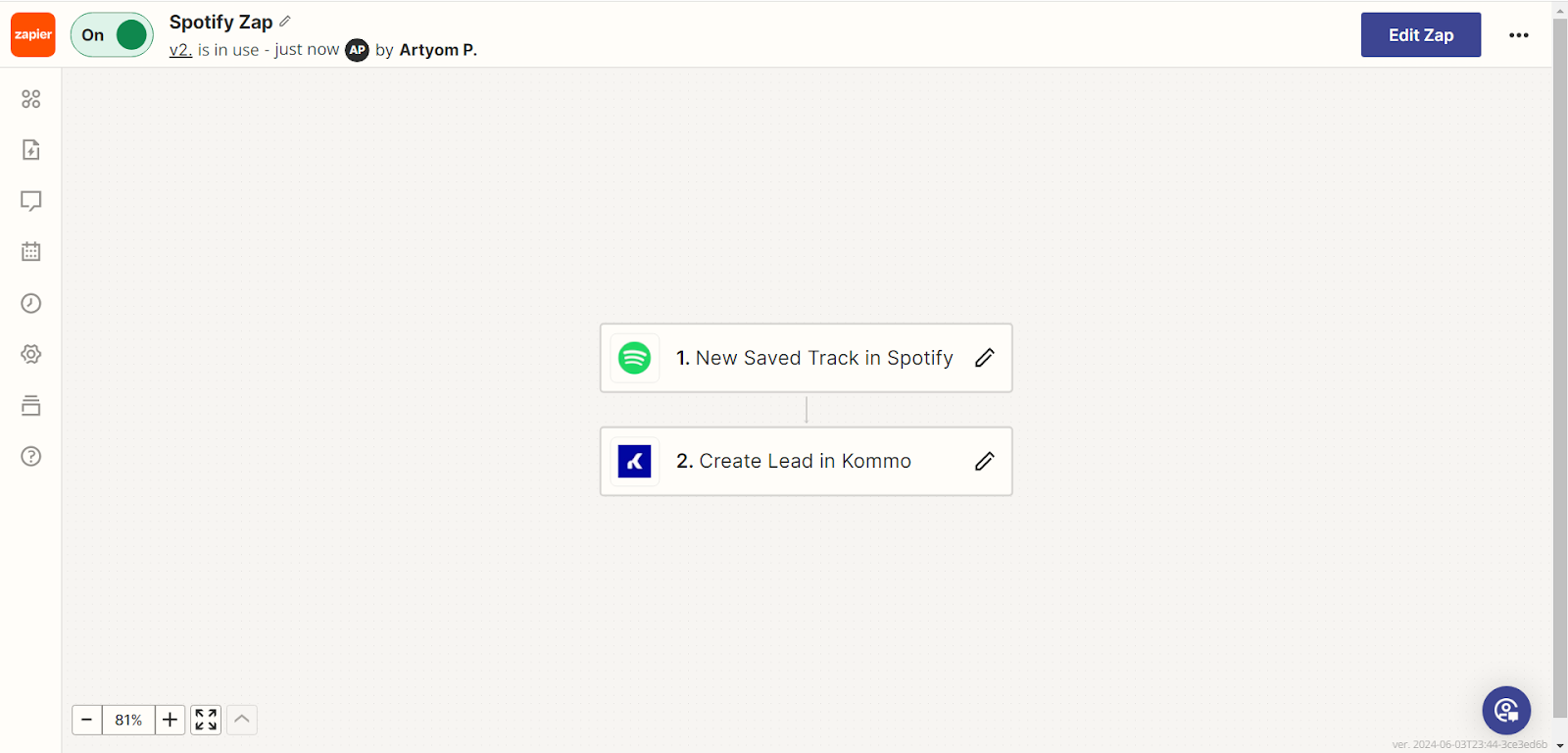Edit the Spotify step with its pencil

[985, 358]
